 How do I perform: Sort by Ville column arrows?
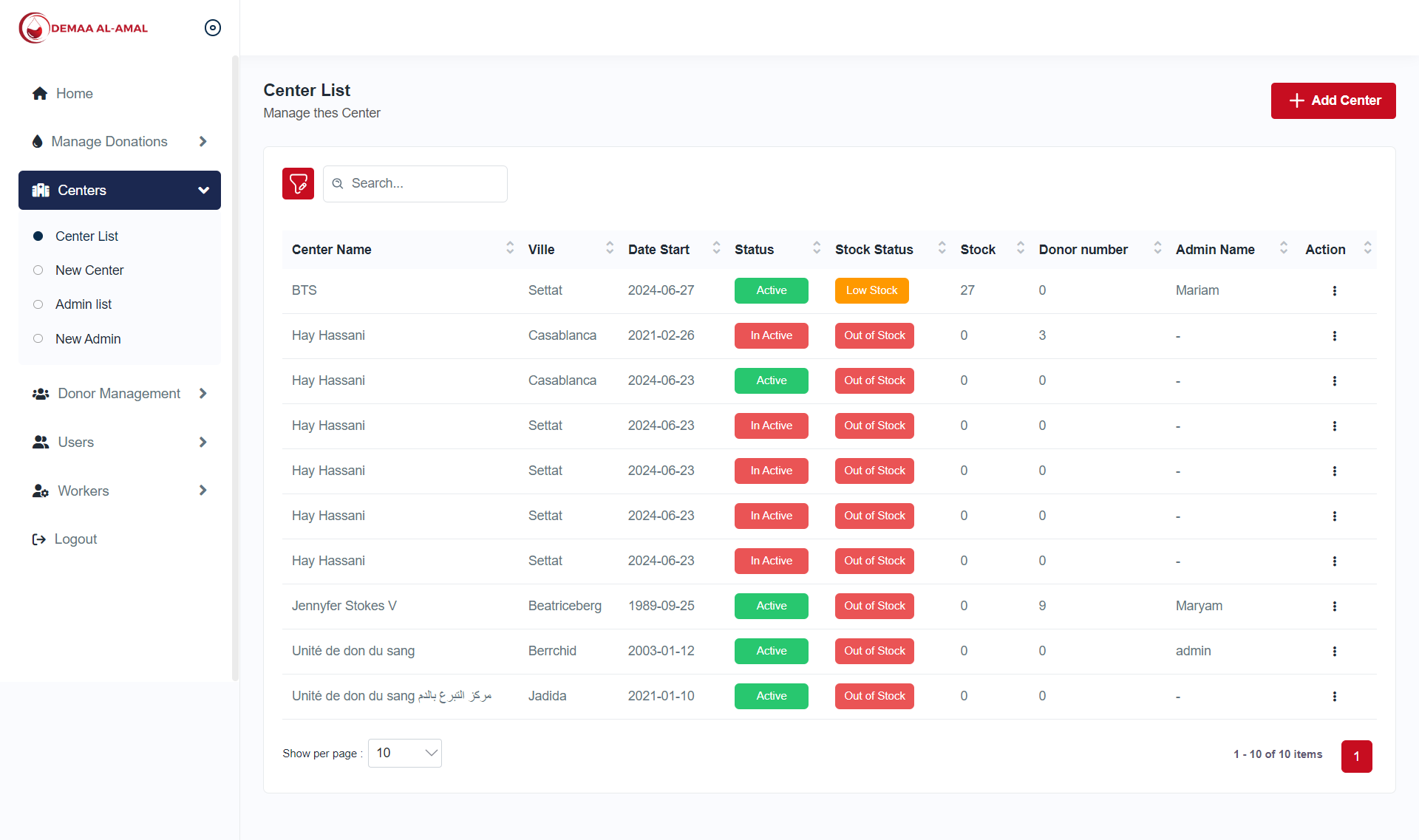[x=610, y=248]
